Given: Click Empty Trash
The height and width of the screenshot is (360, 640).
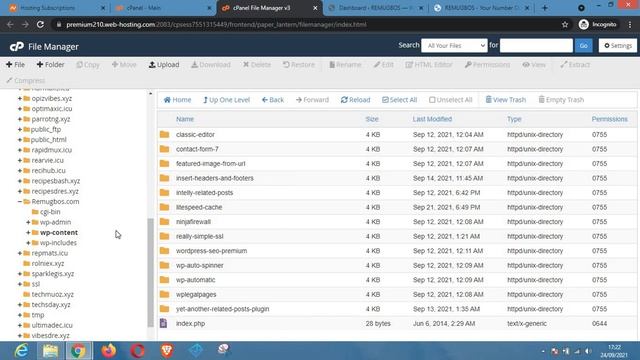Looking at the screenshot, I should click(x=561, y=100).
